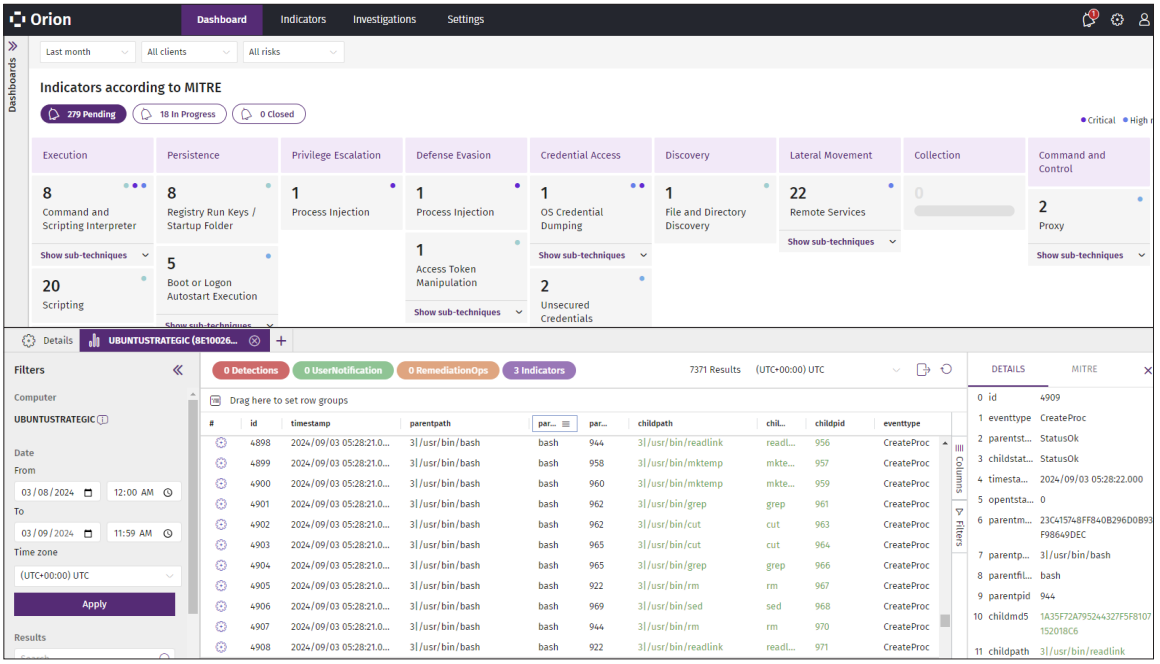Switch to the MITRE tab in side panel
The height and width of the screenshot is (664, 1160).
[1084, 369]
